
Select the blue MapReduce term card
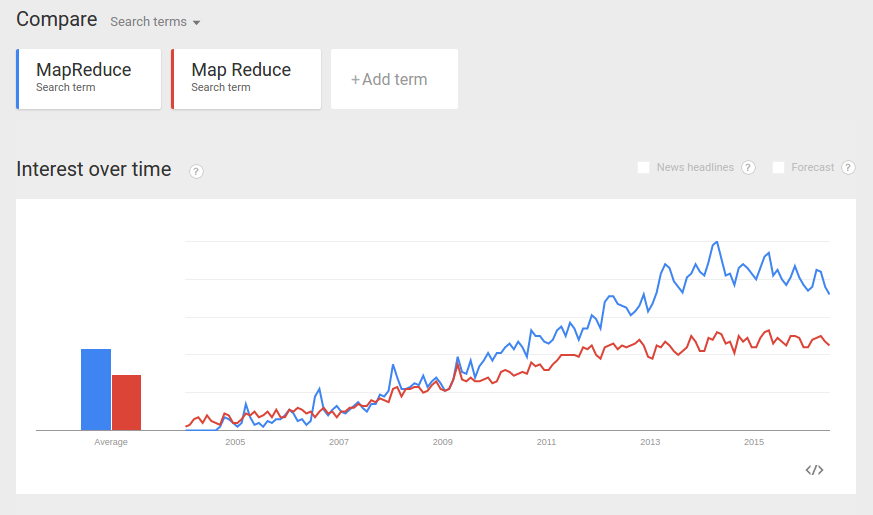(89, 78)
